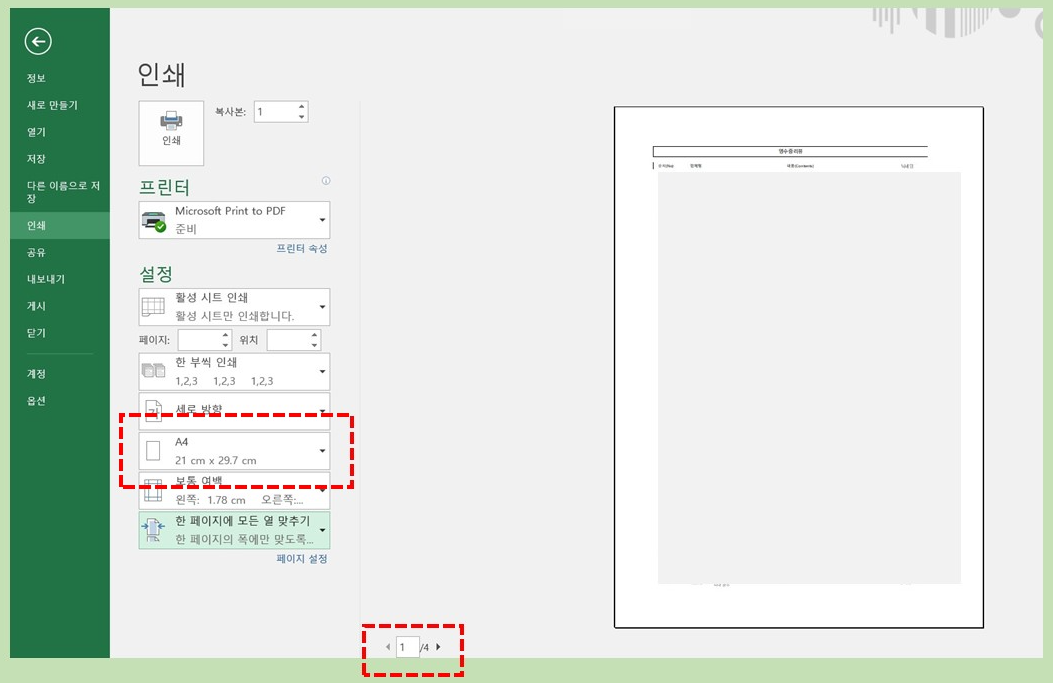Viewport: 1053px width, 683px height.
Task: Go to previous preview page arrow
Action: click(387, 647)
